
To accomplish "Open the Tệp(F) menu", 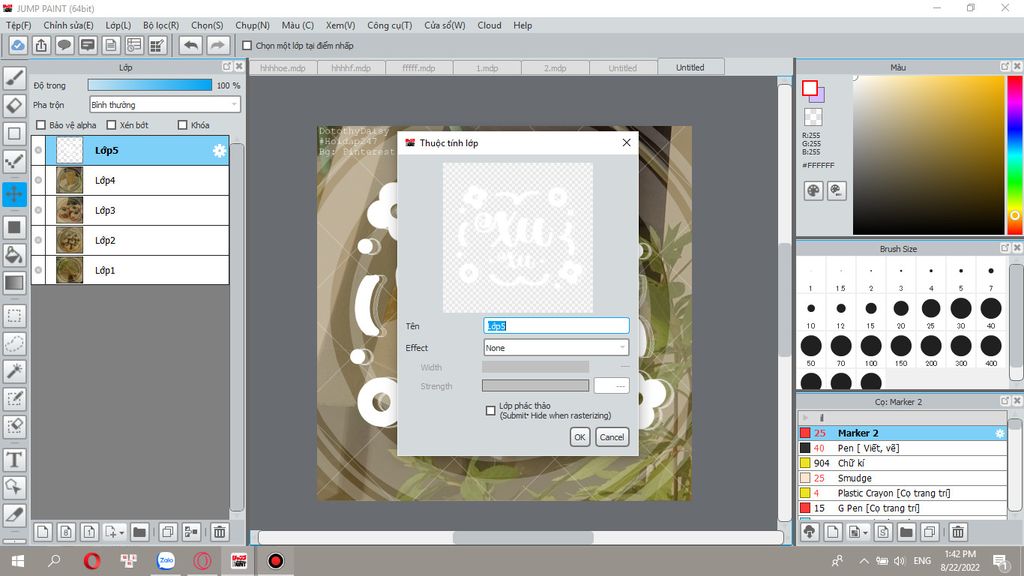I will (18, 25).
